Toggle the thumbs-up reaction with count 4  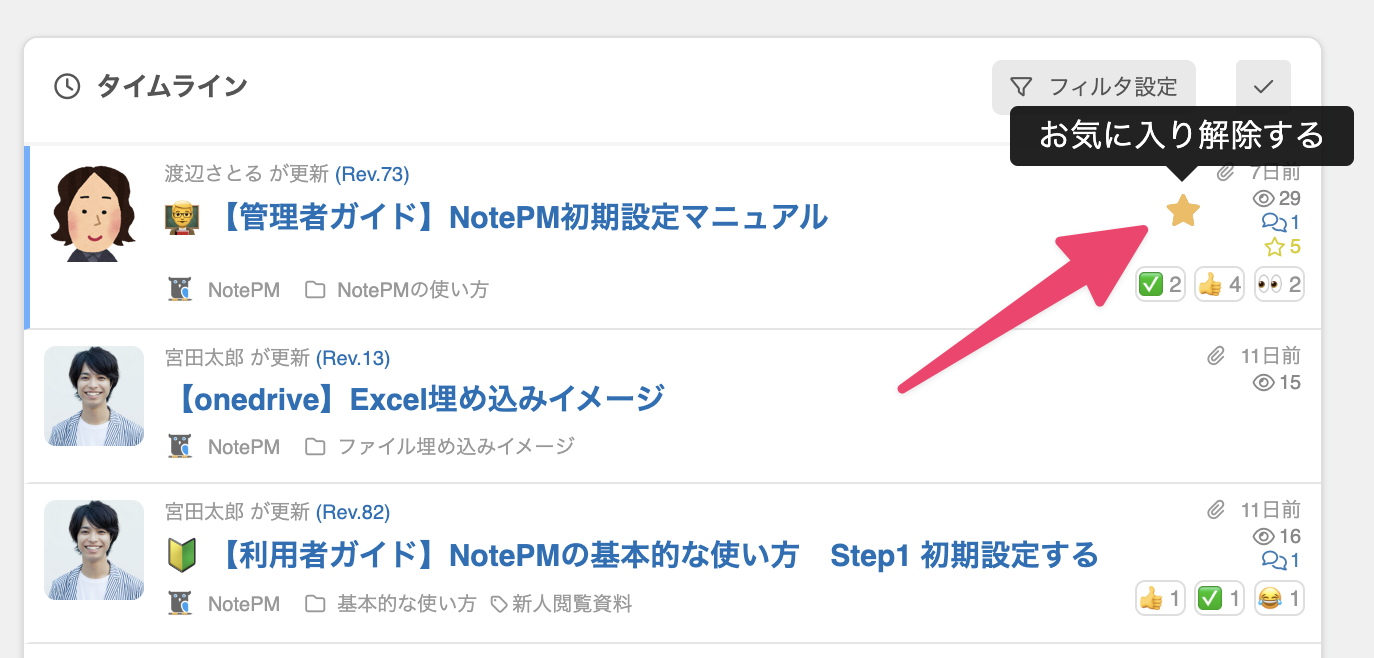click(1219, 285)
